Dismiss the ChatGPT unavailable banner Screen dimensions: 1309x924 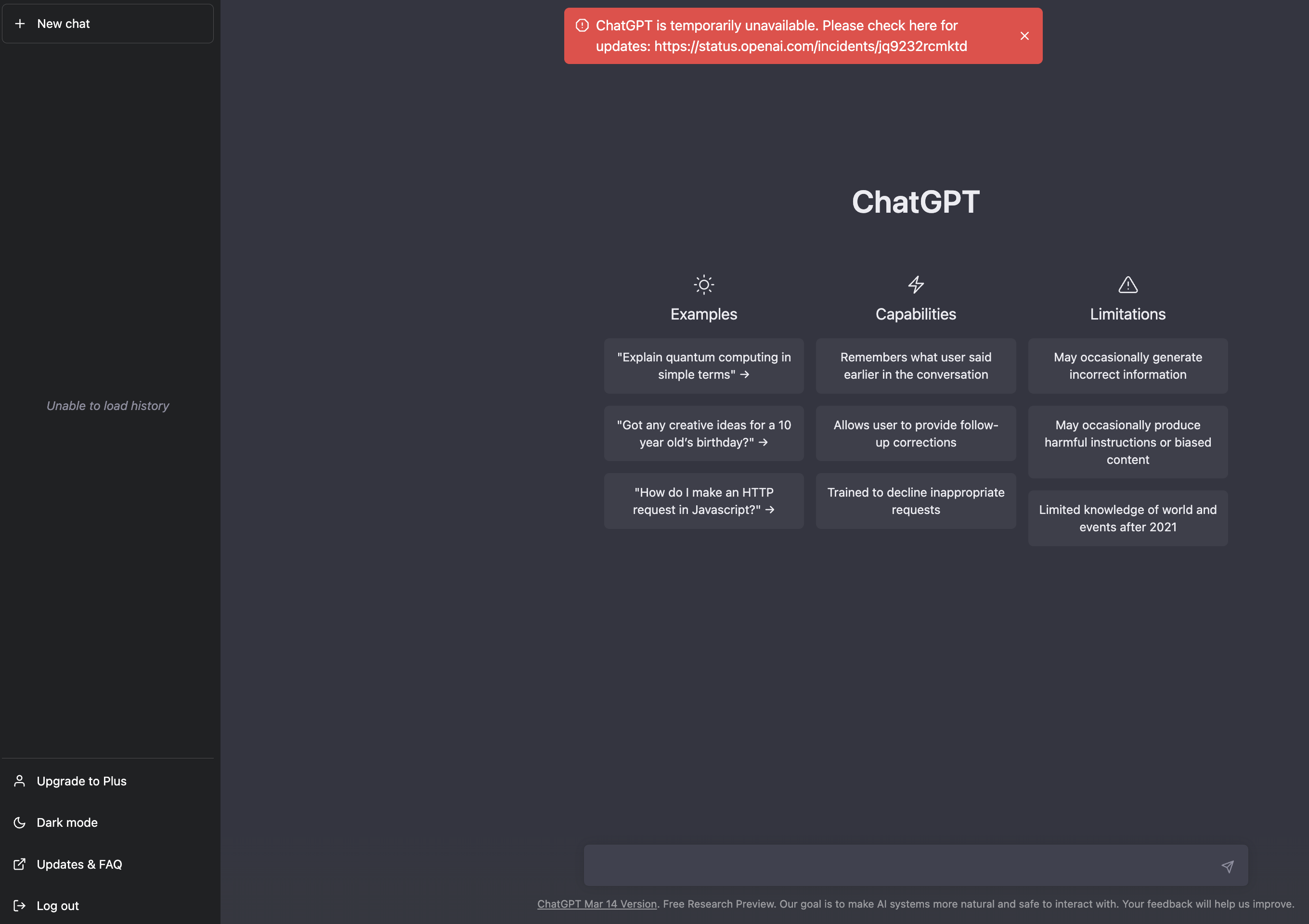click(x=1024, y=35)
